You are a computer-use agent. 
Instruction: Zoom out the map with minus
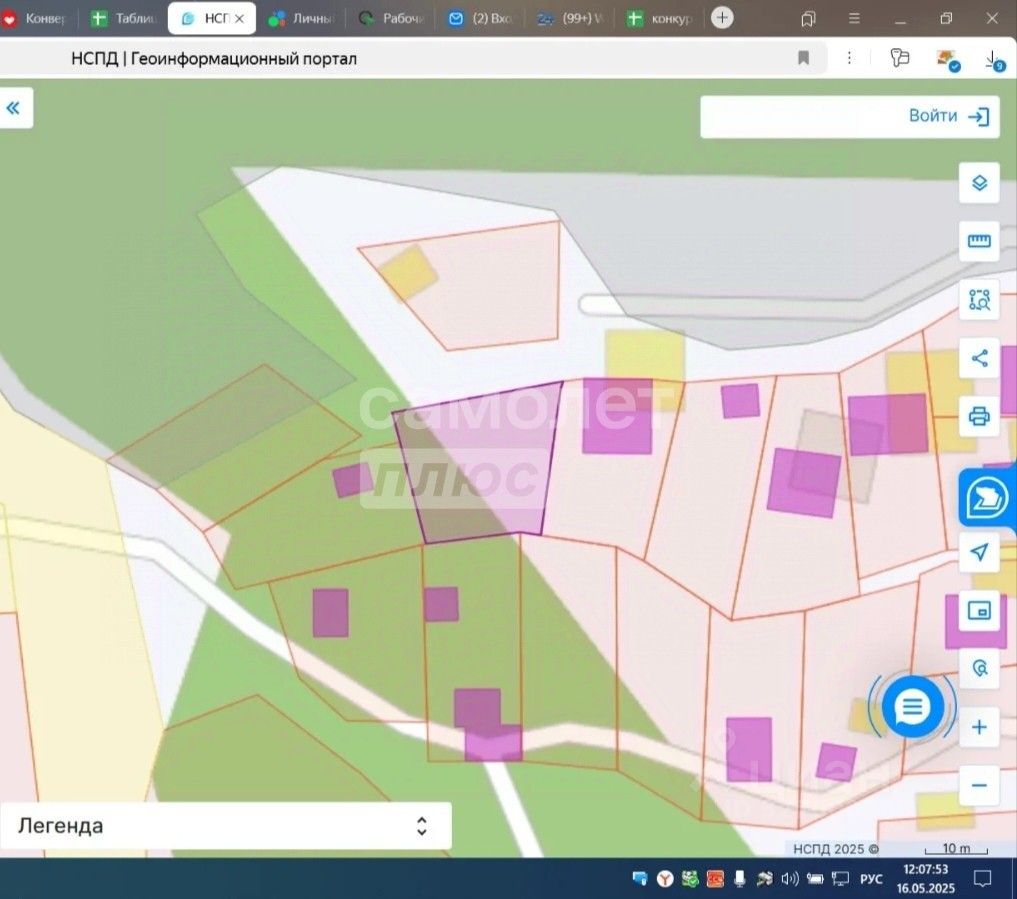979,785
